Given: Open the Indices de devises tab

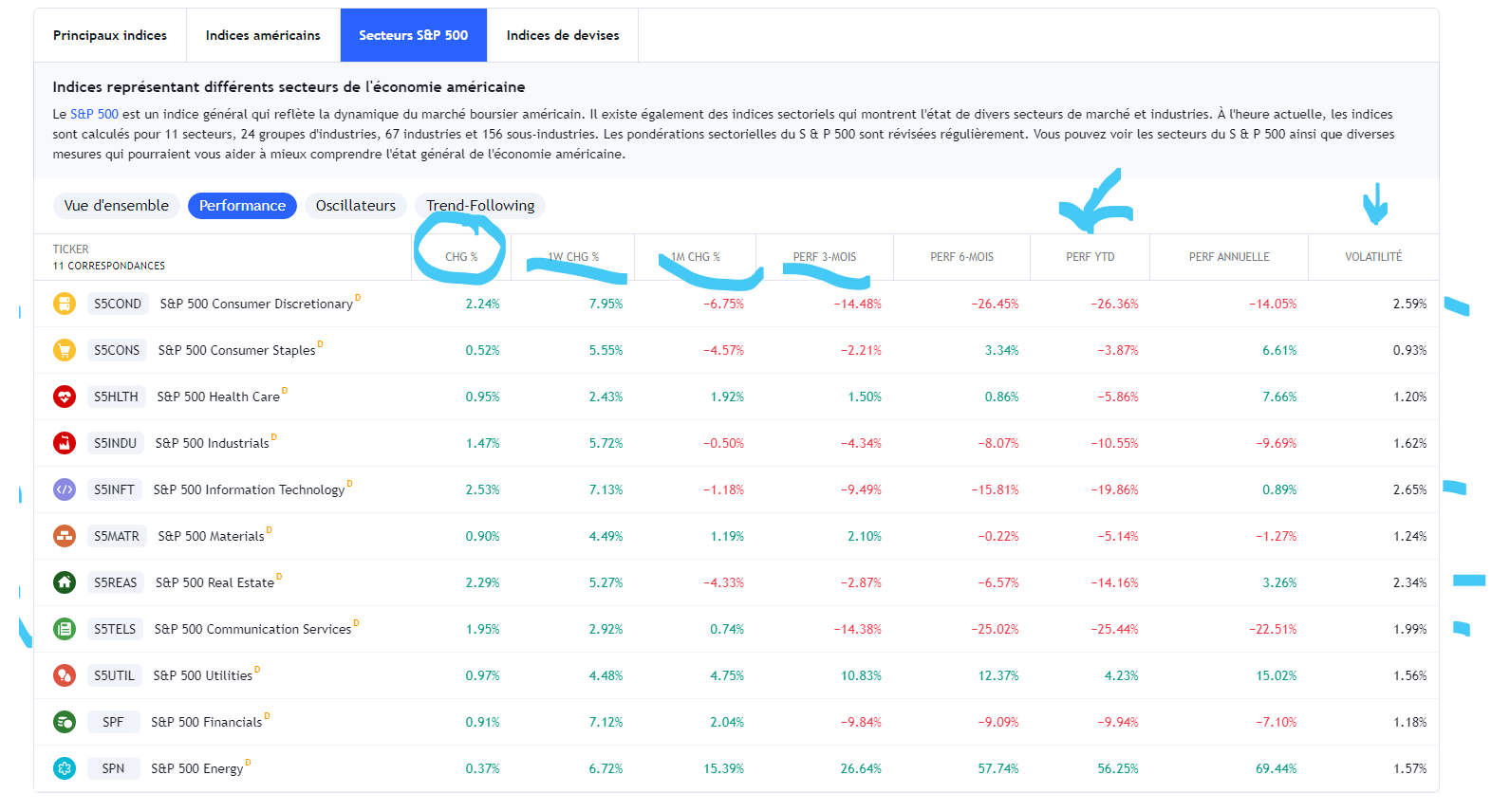Looking at the screenshot, I should click(562, 35).
